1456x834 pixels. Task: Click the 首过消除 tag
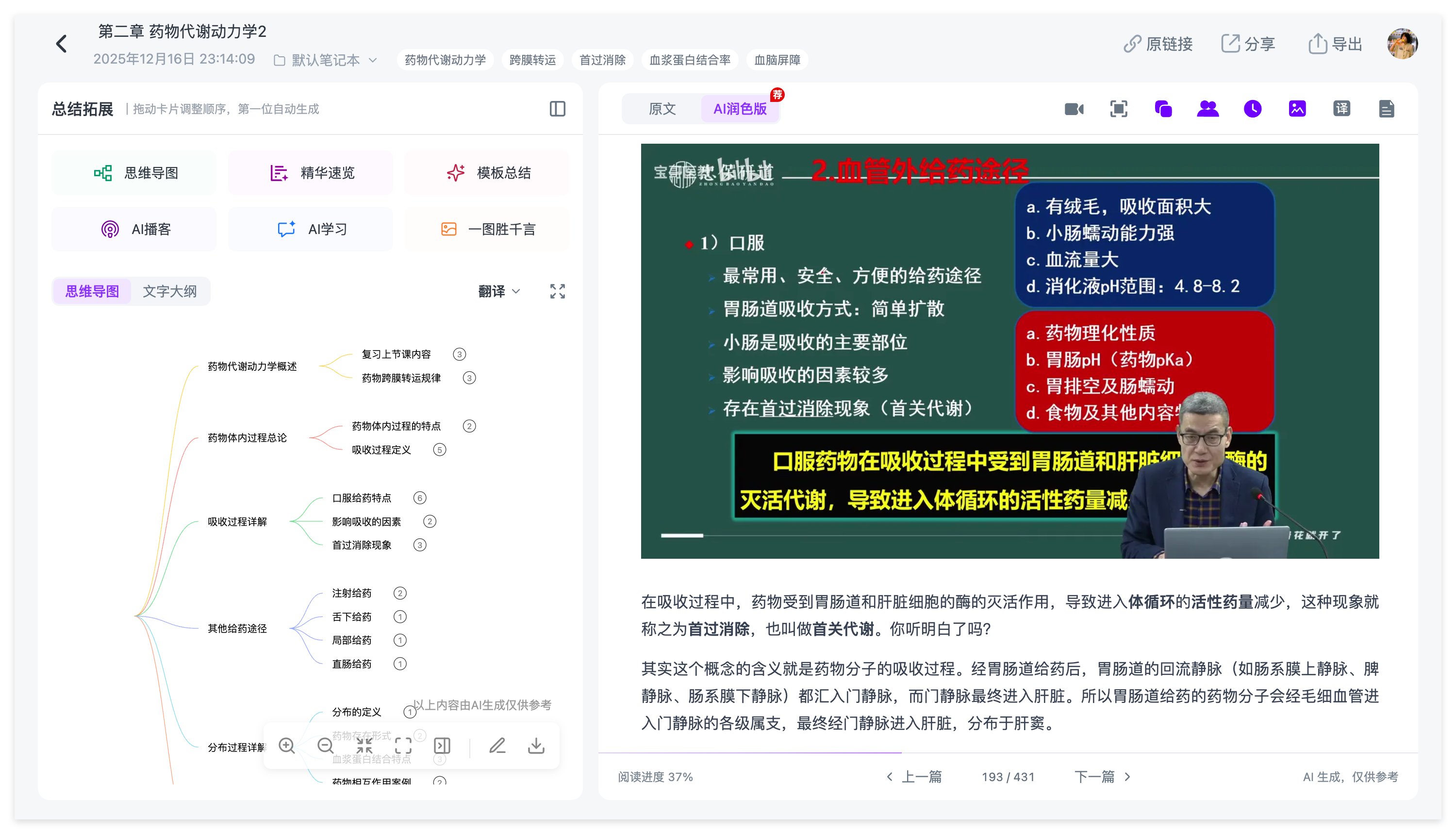[602, 60]
